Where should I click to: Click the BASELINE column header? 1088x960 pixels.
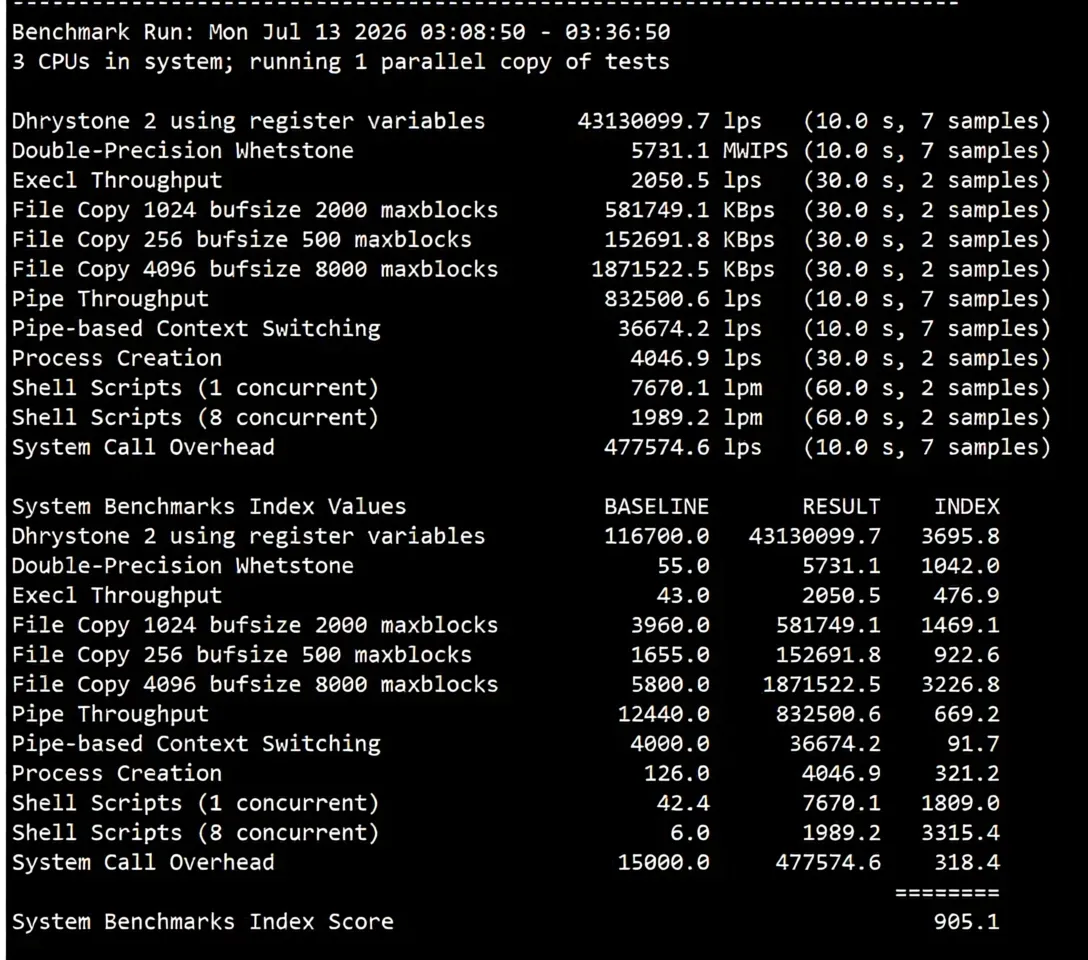pyautogui.click(x=656, y=506)
